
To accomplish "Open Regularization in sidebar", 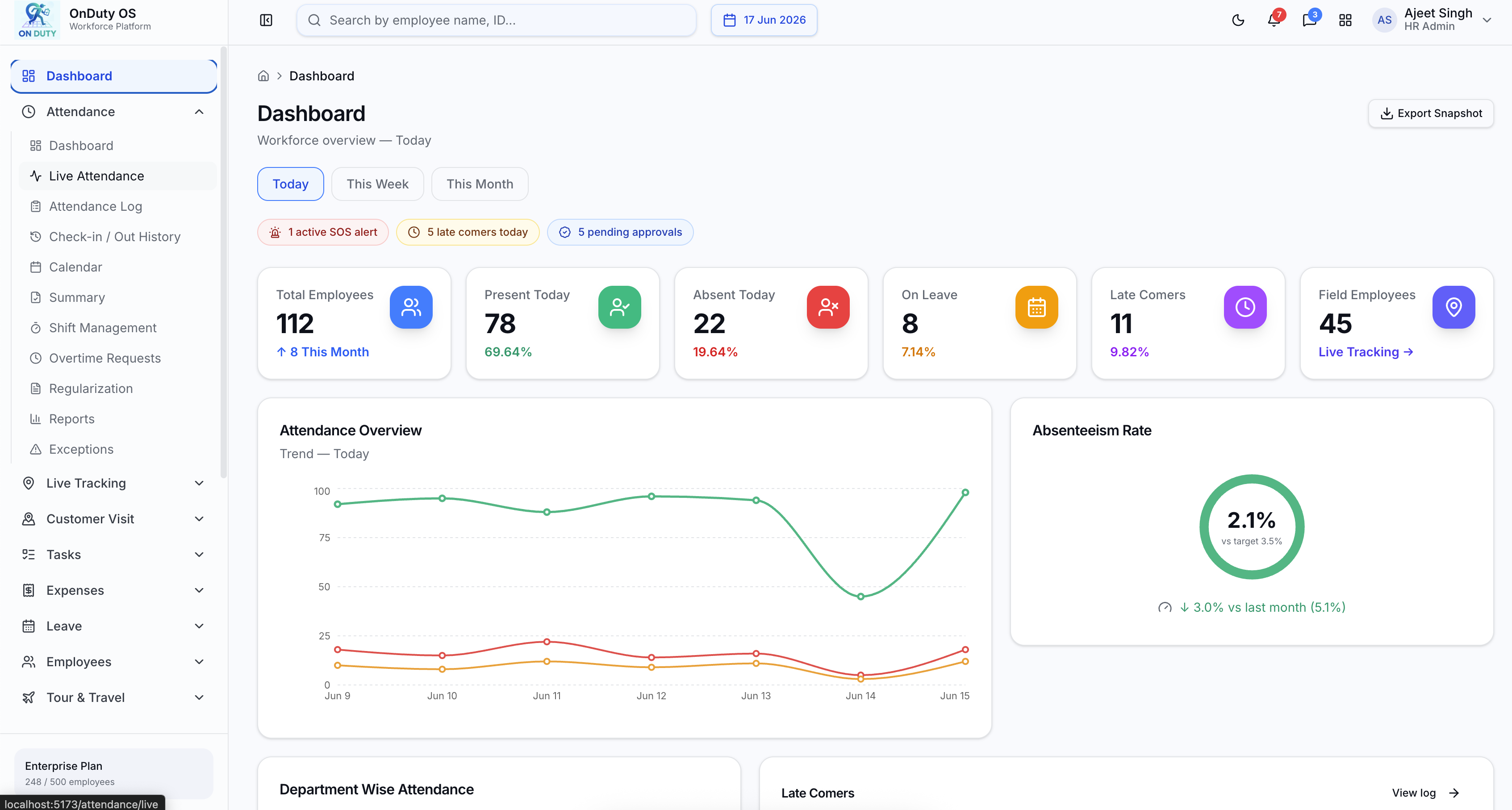I will (x=117, y=388).
